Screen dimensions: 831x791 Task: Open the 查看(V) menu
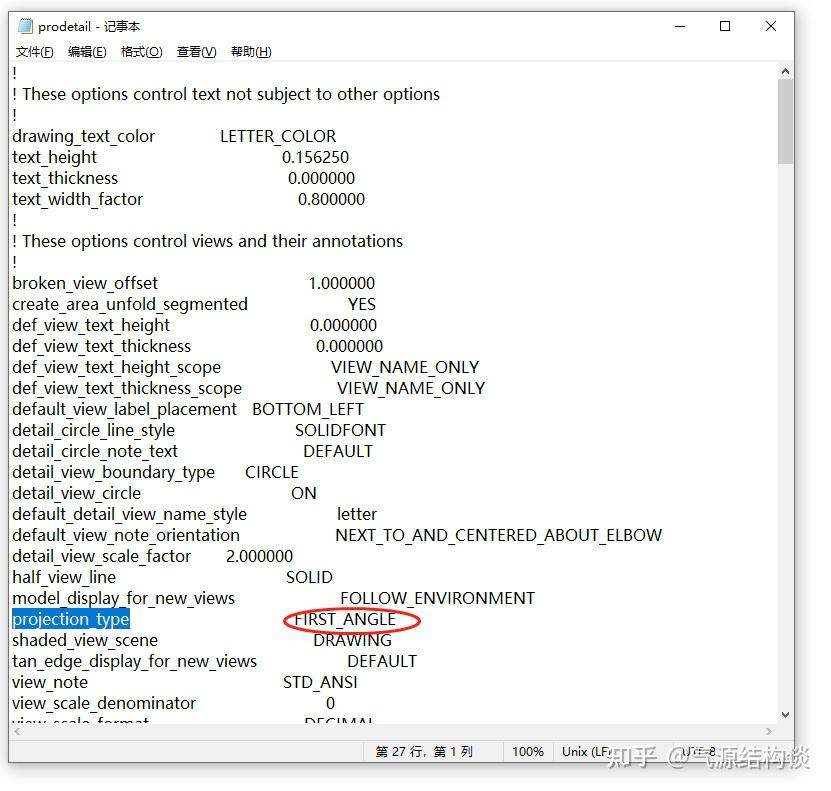[x=197, y=52]
